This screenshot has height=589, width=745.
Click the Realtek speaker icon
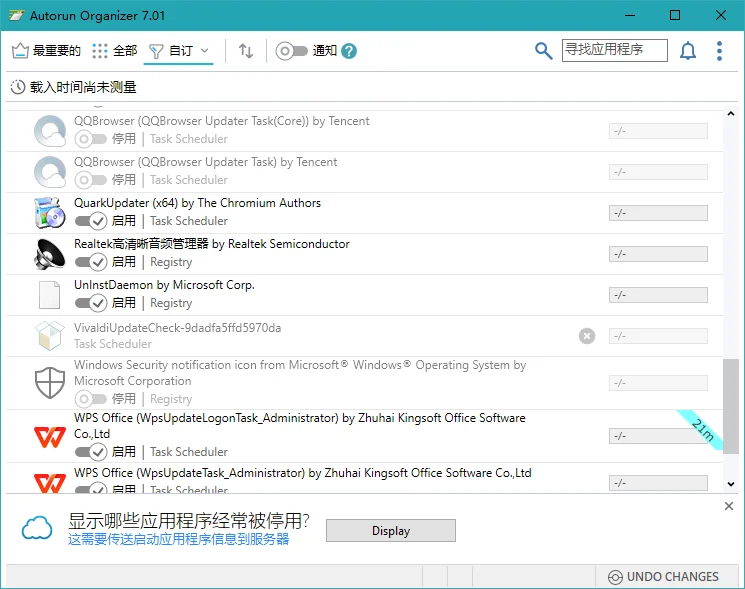click(50, 253)
